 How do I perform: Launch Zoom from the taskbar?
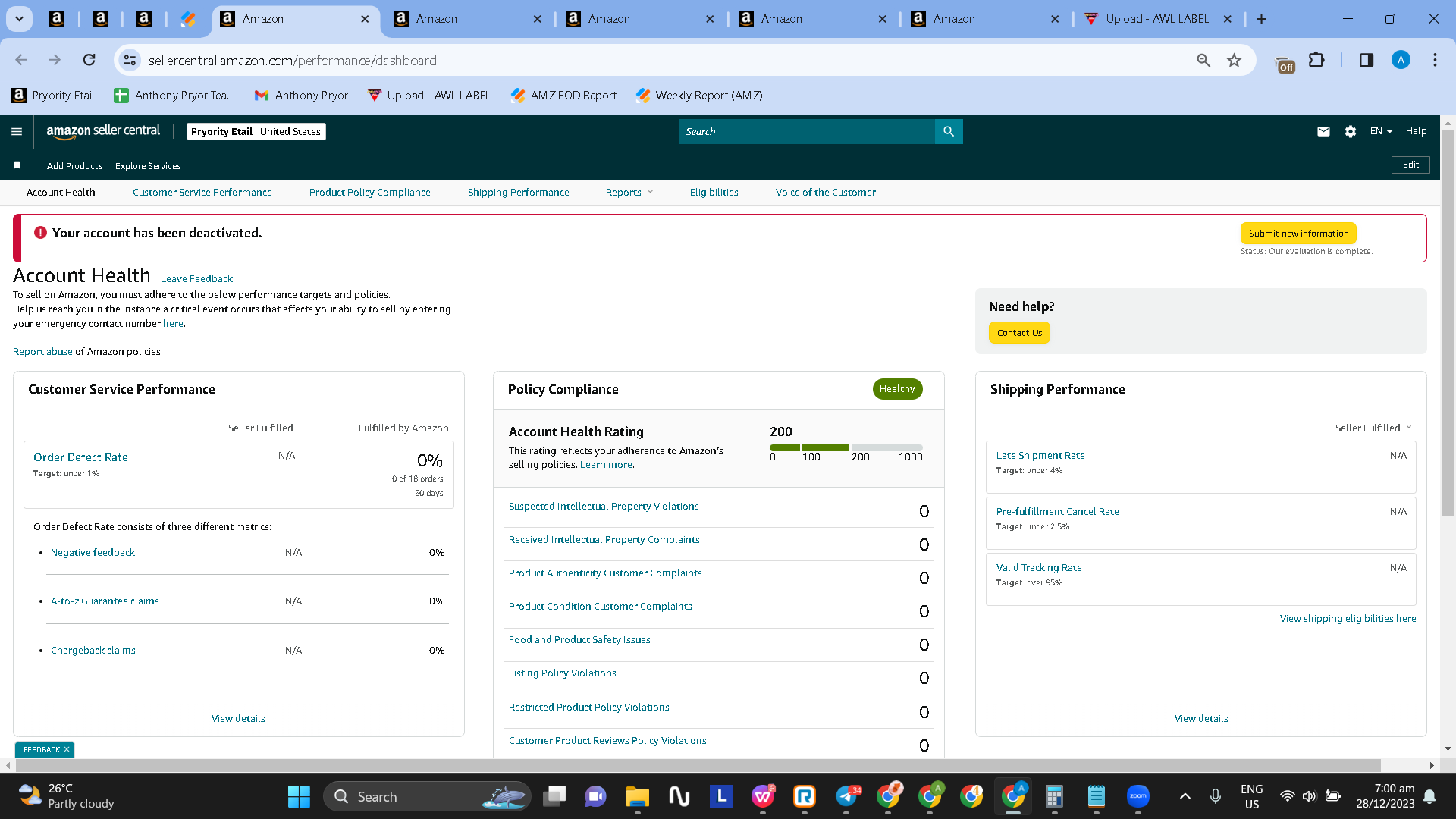1137,796
